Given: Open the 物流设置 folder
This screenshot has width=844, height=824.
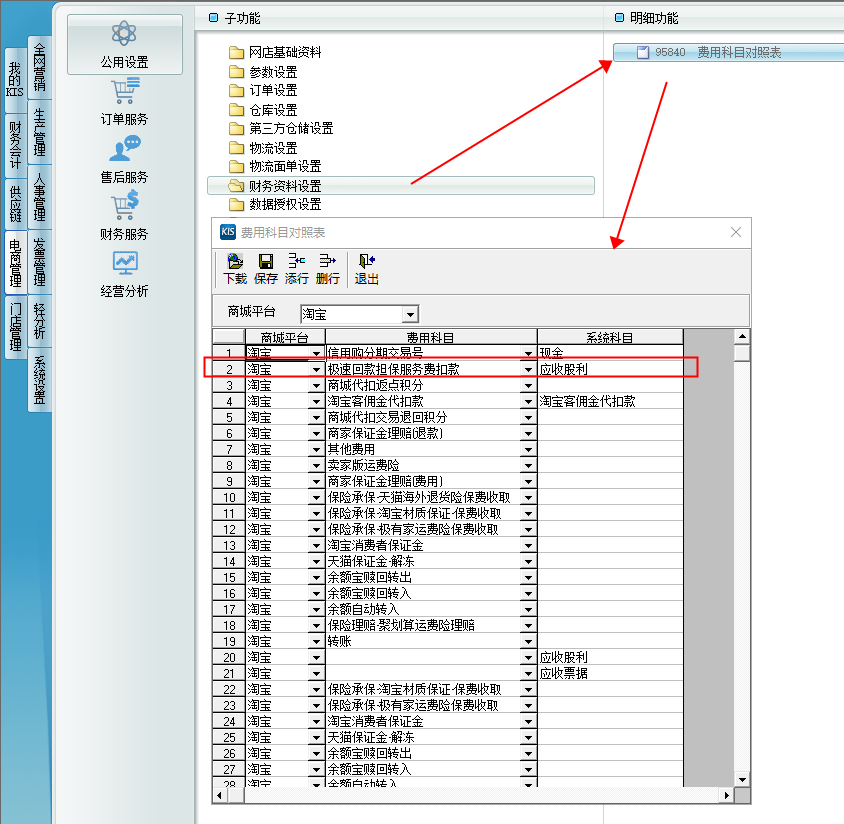Looking at the screenshot, I should coord(263,147).
